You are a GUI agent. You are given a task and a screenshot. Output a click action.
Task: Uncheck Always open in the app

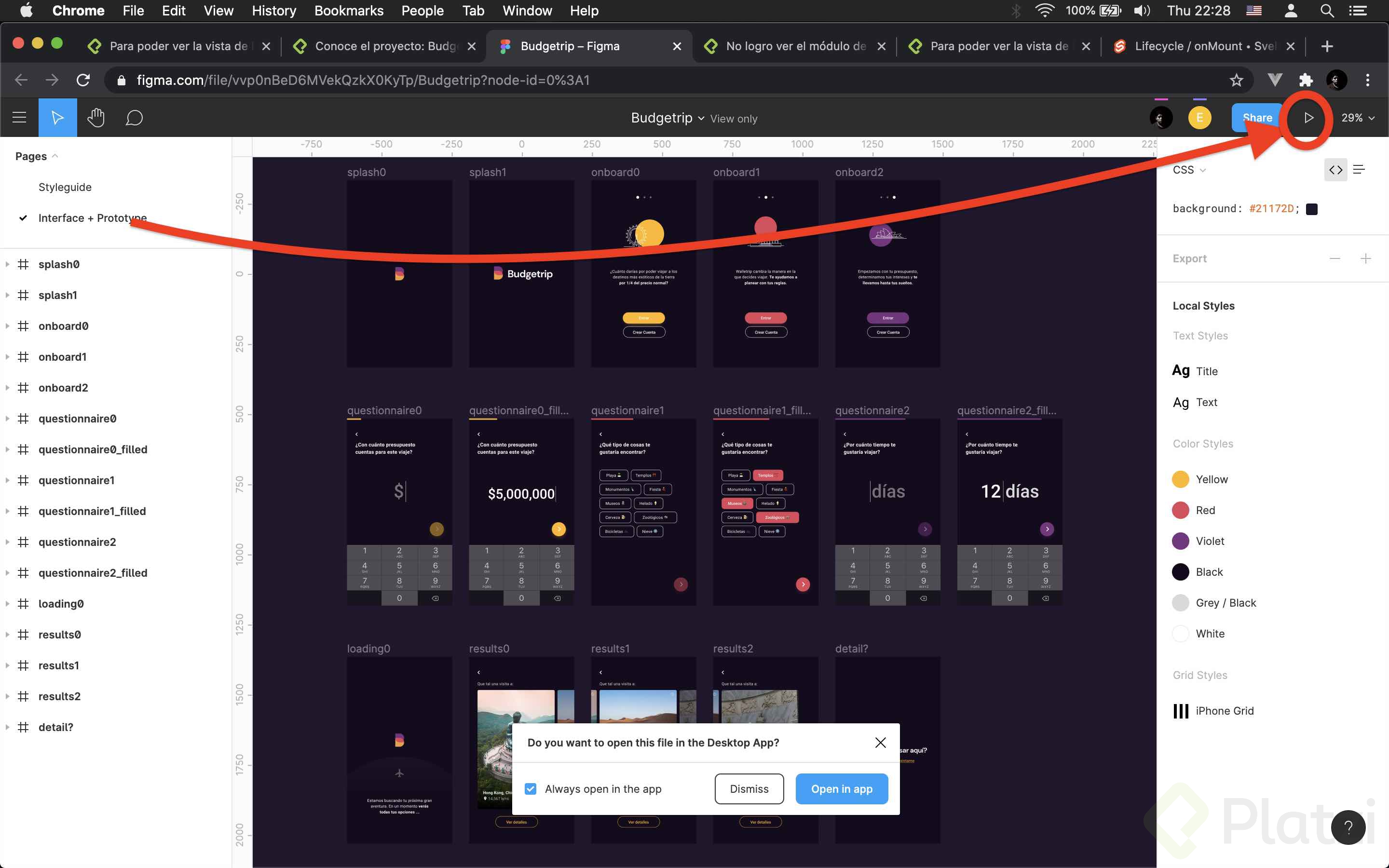pos(531,789)
